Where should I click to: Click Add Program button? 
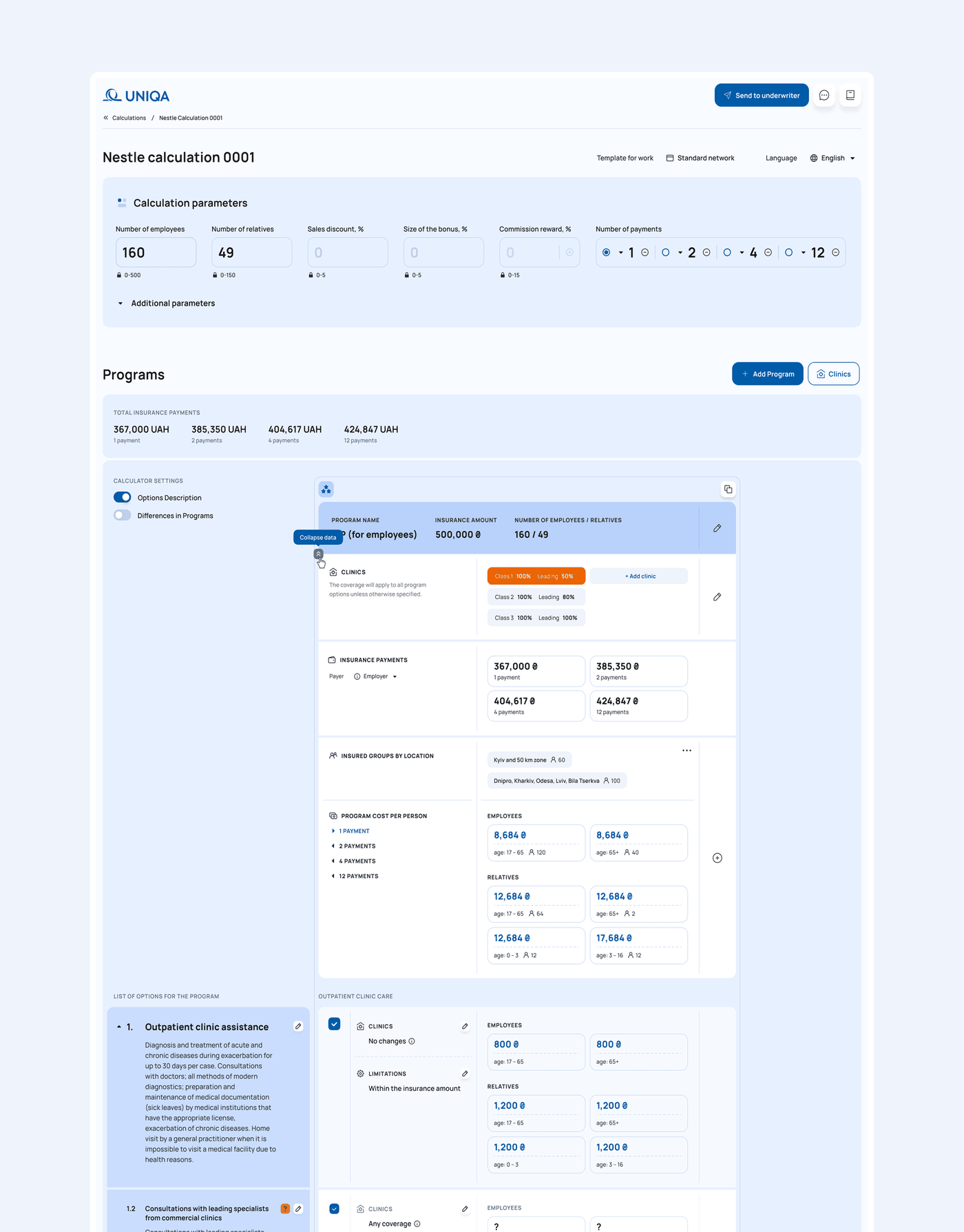pos(768,374)
